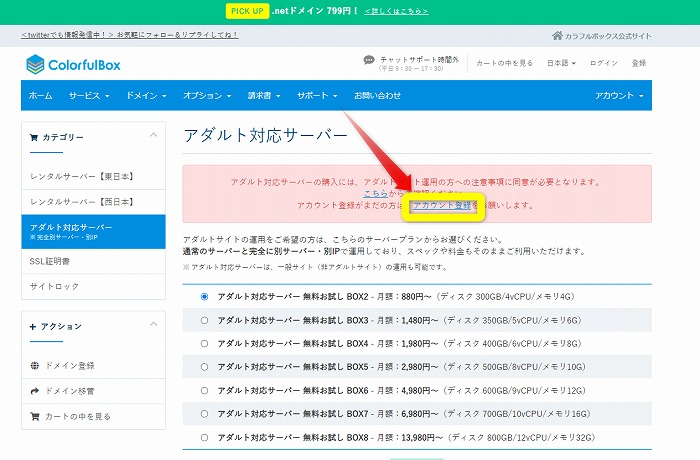This screenshot has width=700, height=460.
Task: Open the 日本語 language dropdown
Action: (x=563, y=63)
